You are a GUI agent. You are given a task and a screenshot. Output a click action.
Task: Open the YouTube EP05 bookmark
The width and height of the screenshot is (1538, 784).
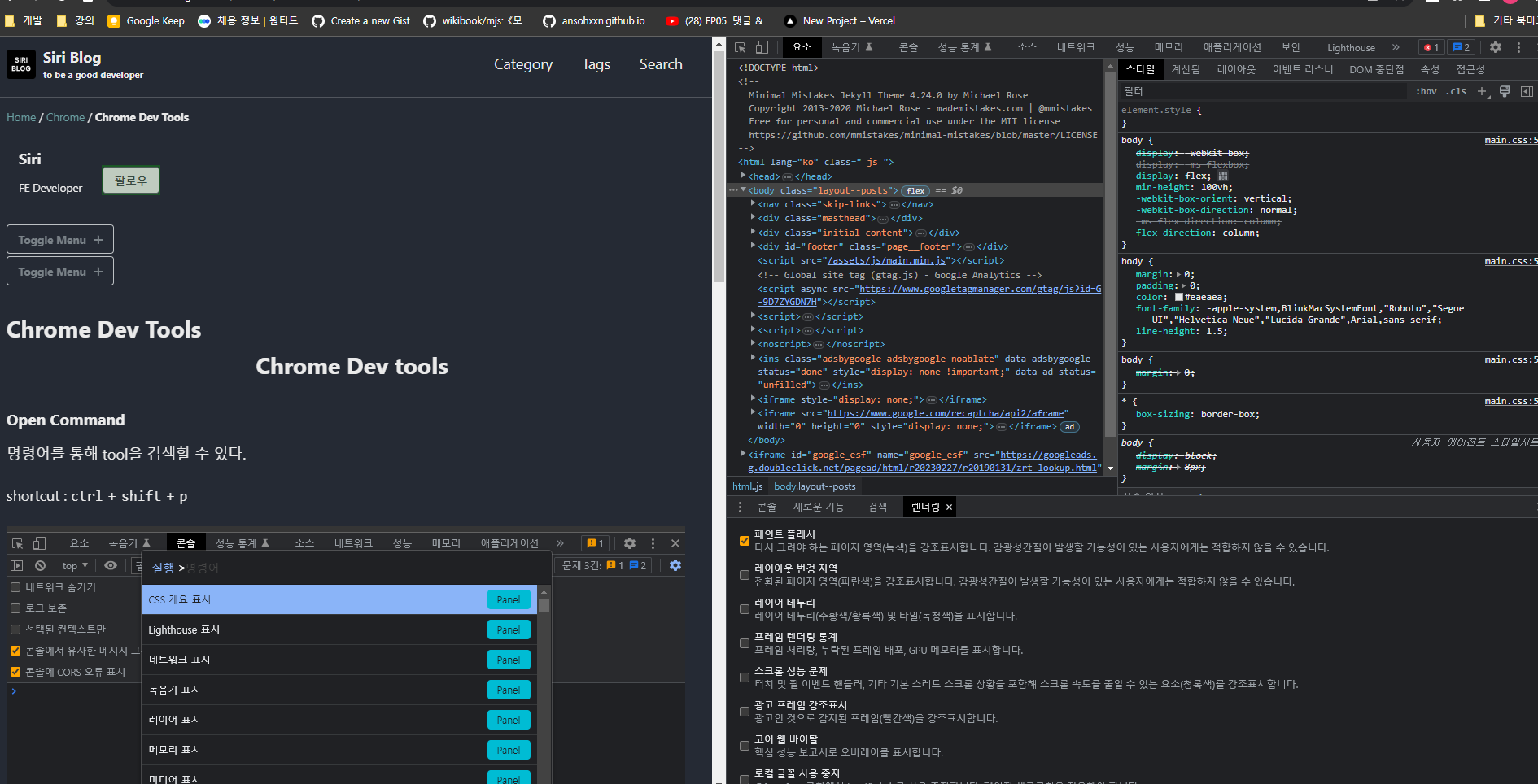(718, 20)
